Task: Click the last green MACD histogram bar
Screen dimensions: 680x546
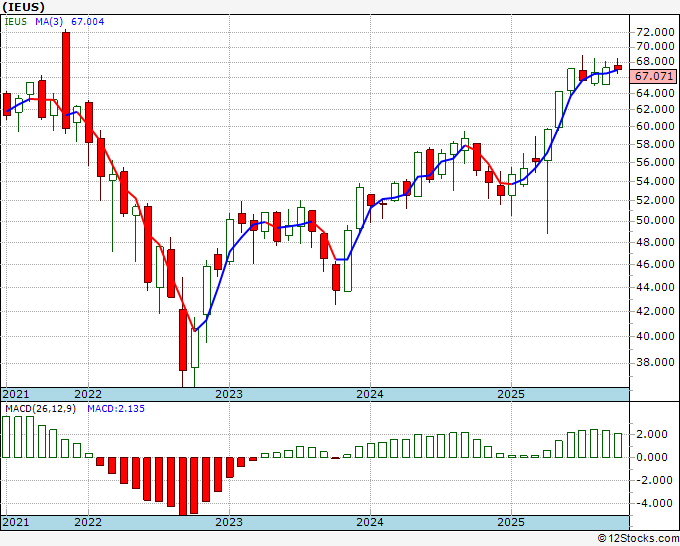Action: [x=618, y=445]
